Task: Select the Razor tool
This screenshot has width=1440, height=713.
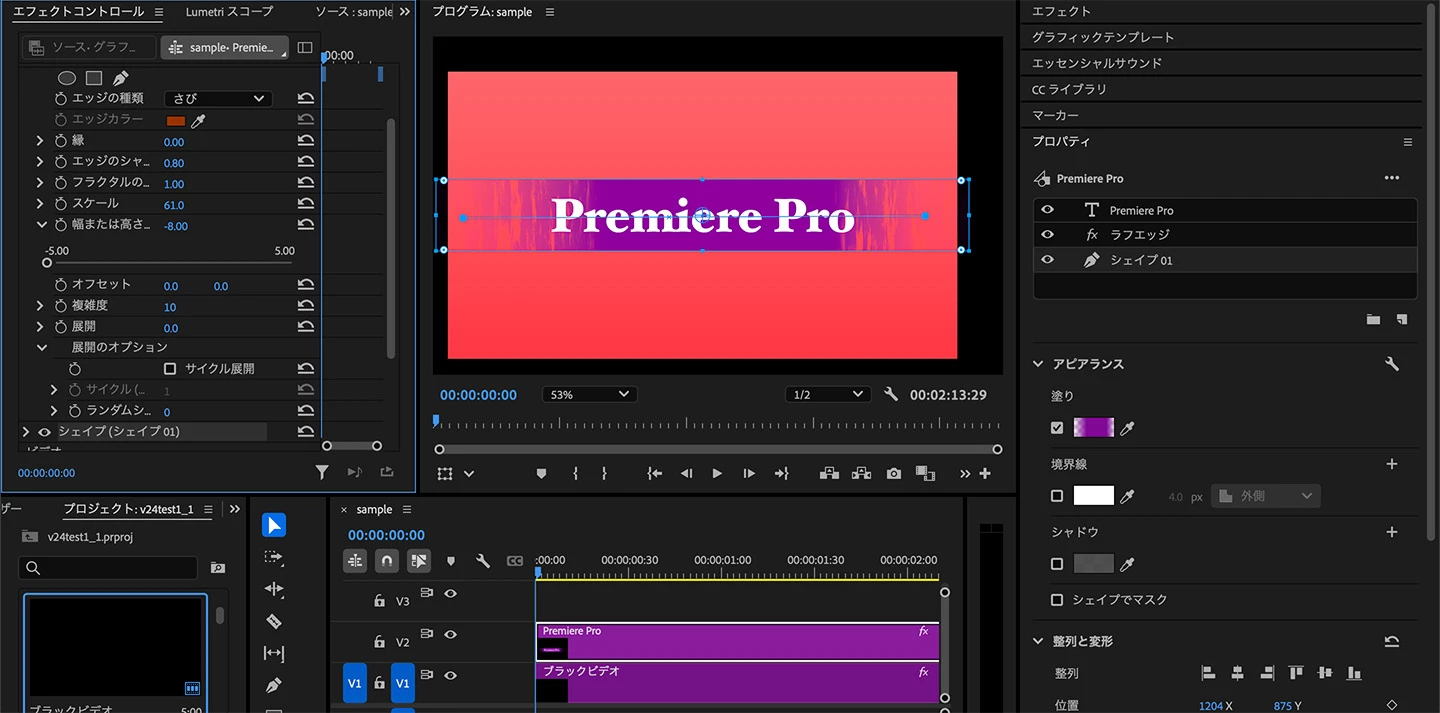Action: [274, 621]
